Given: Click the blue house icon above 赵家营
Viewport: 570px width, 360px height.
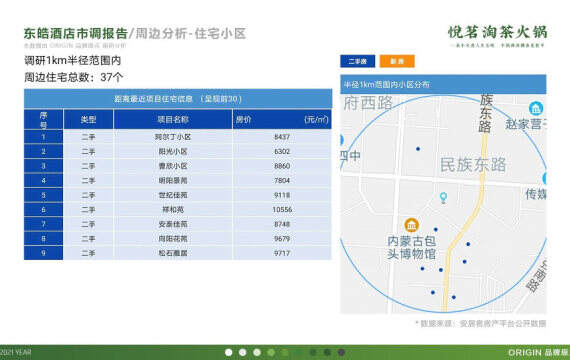Looking at the screenshot, I should click(x=536, y=108).
